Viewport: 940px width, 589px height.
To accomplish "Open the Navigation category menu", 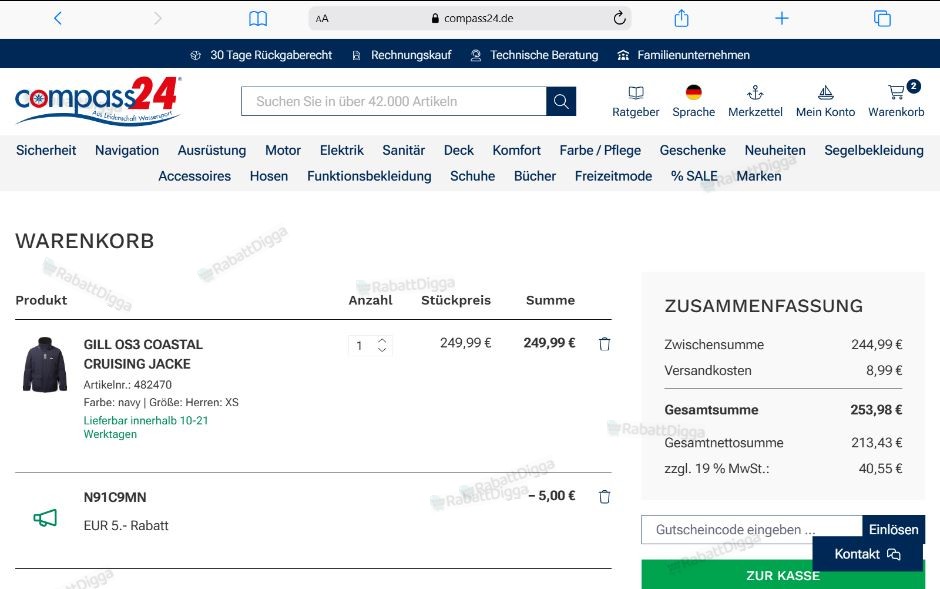I will point(127,150).
